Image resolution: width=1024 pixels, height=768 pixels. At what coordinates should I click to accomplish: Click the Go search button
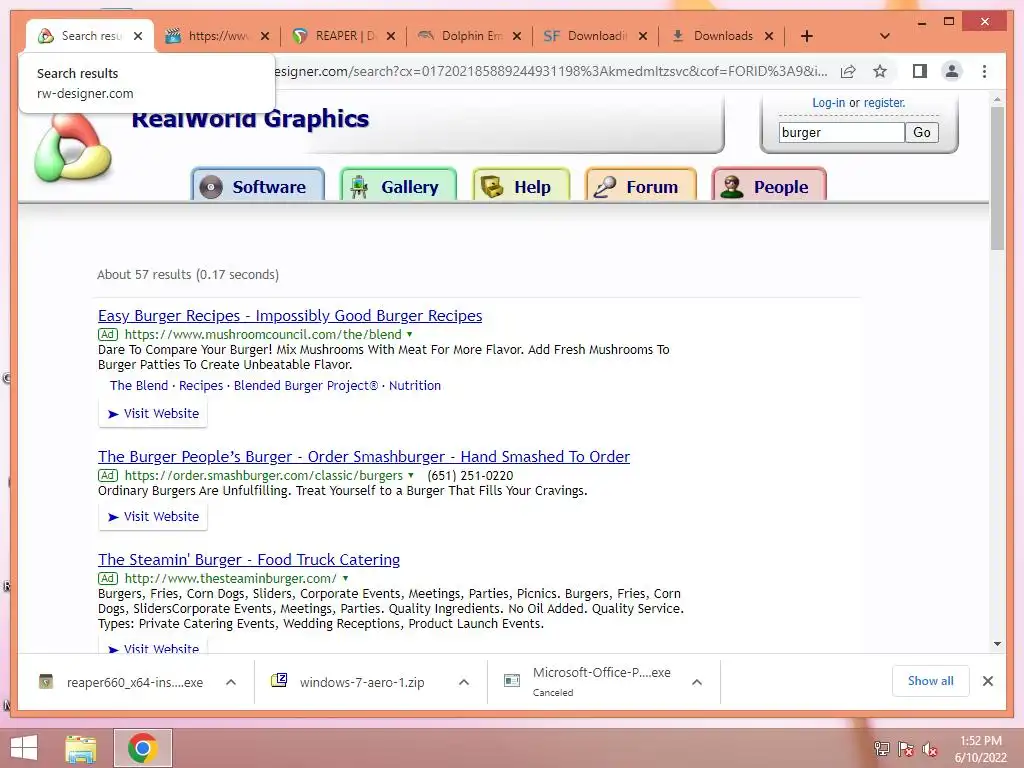921,133
